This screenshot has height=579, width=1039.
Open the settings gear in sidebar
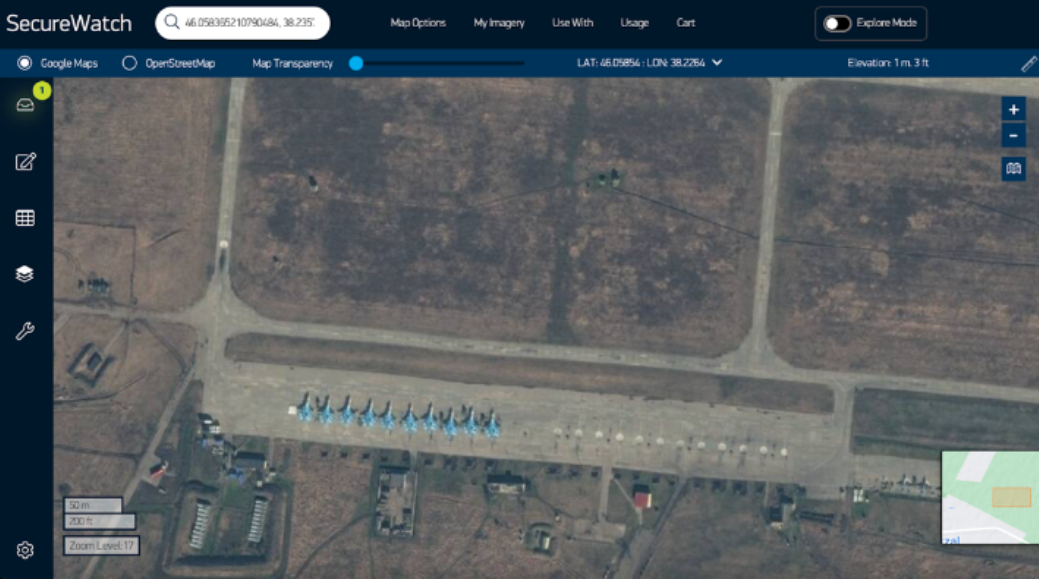point(25,550)
